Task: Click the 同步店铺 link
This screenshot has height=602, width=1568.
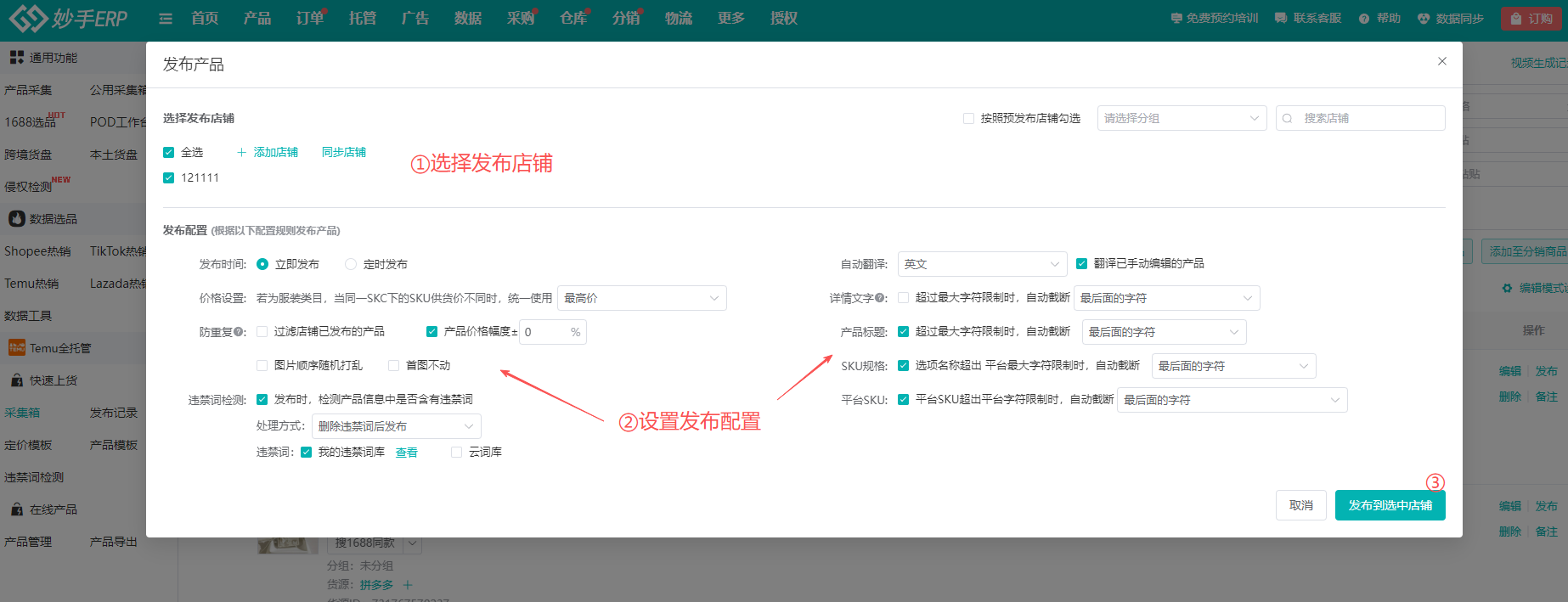Action: coord(343,153)
